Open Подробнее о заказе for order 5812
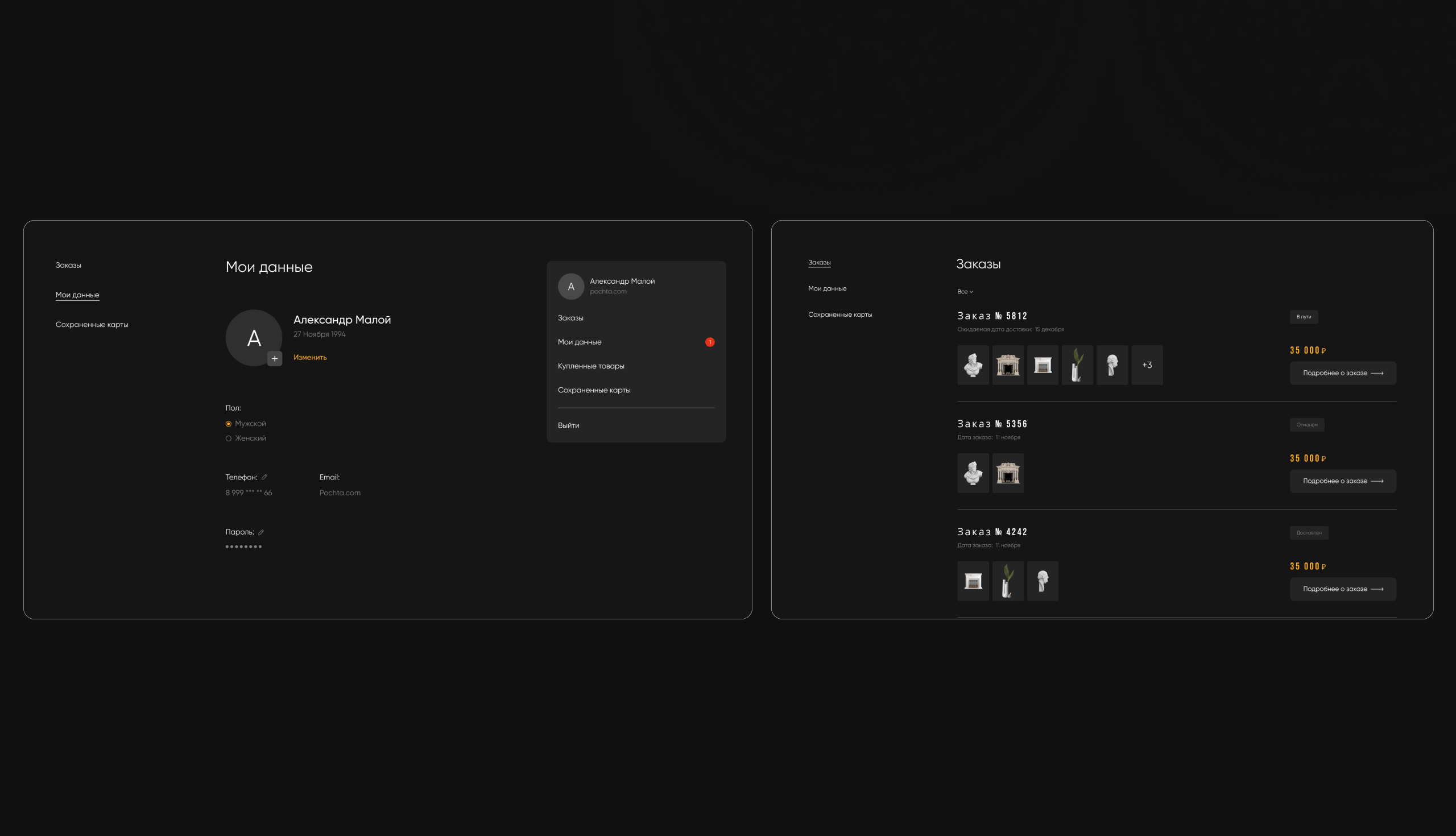Viewport: 1456px width, 836px height. [x=1342, y=373]
